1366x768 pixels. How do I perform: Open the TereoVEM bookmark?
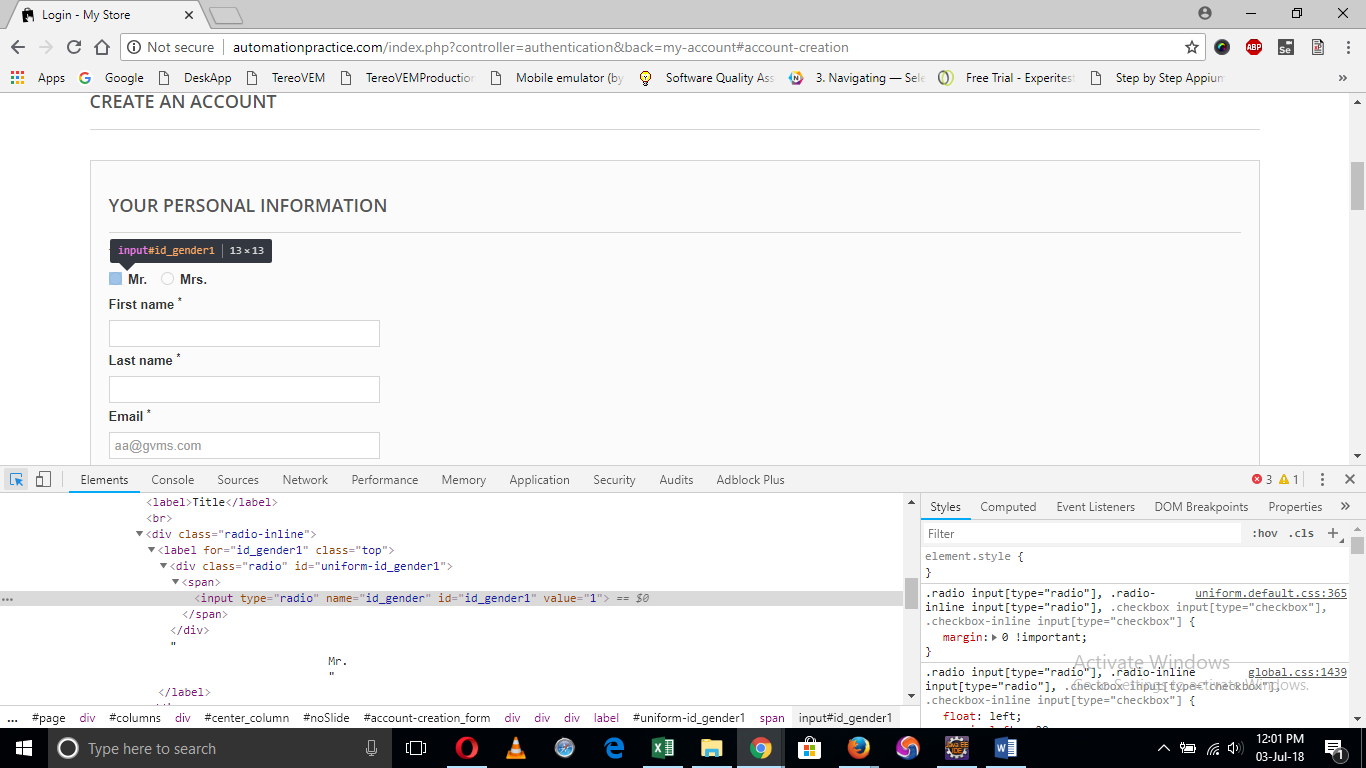[x=285, y=78]
